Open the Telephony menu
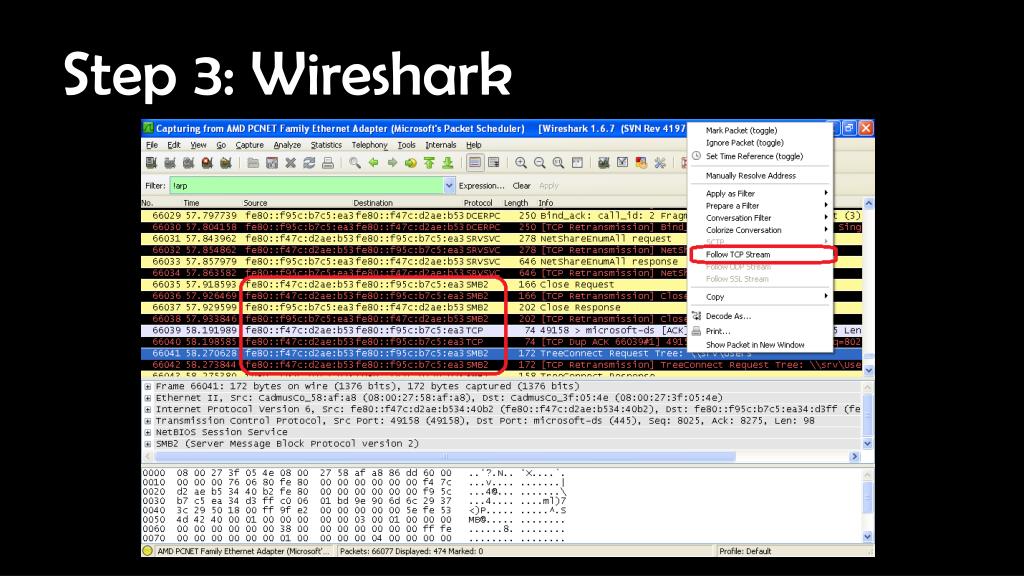Image resolution: width=1024 pixels, height=576 pixels. [x=370, y=145]
